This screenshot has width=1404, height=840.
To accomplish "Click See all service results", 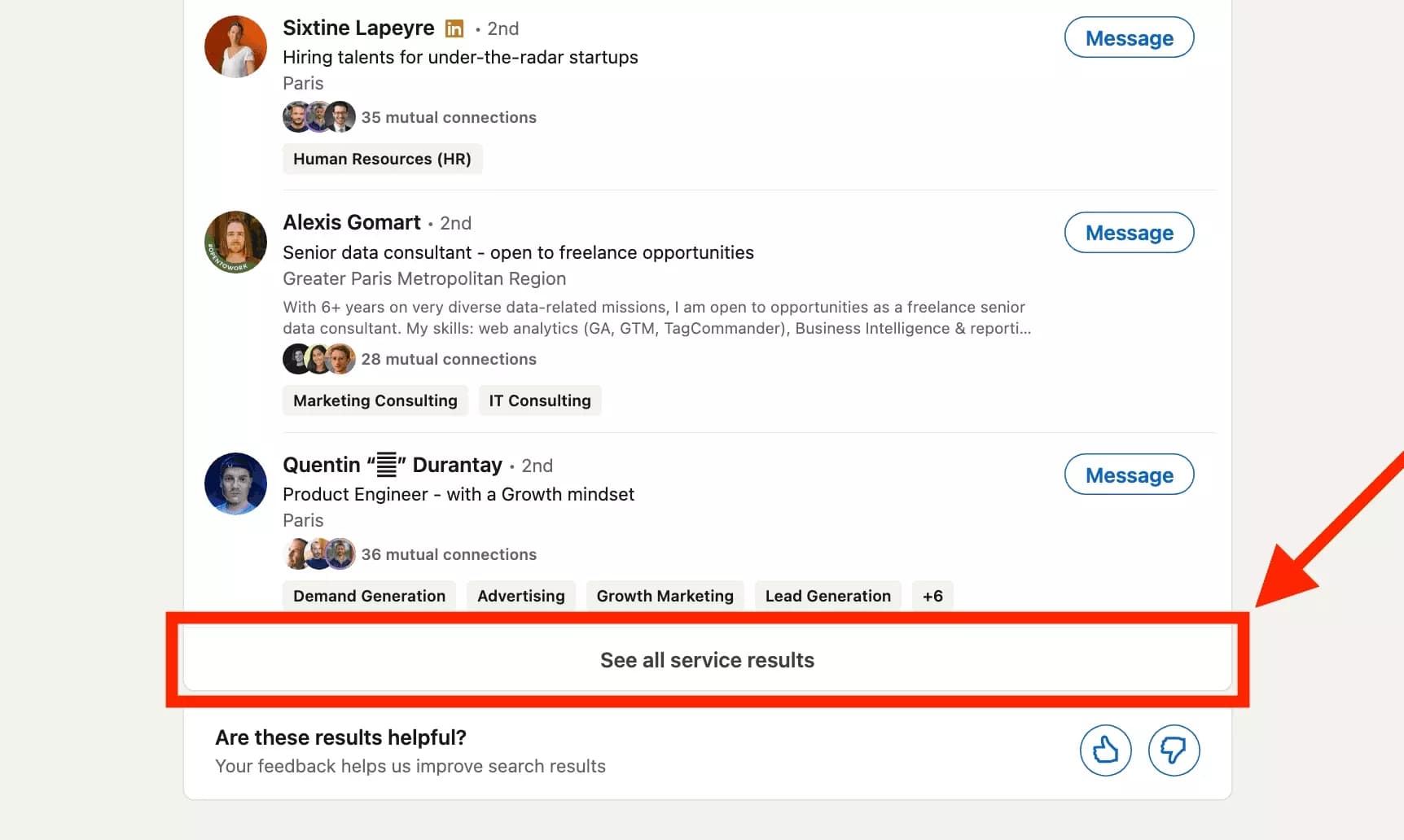I will click(x=707, y=659).
